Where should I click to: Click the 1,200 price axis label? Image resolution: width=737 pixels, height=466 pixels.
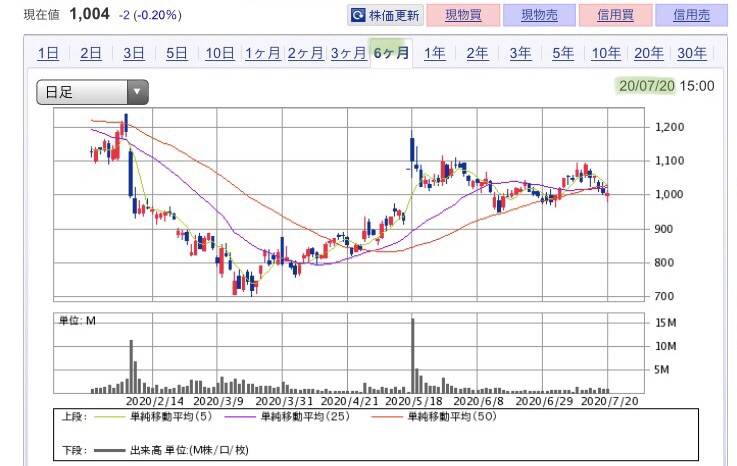tap(669, 127)
